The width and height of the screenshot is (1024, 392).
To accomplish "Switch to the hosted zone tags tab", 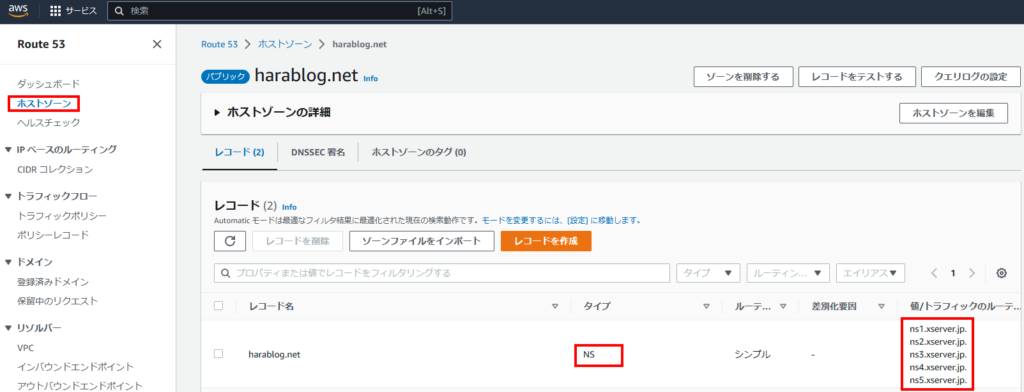I will (419, 152).
